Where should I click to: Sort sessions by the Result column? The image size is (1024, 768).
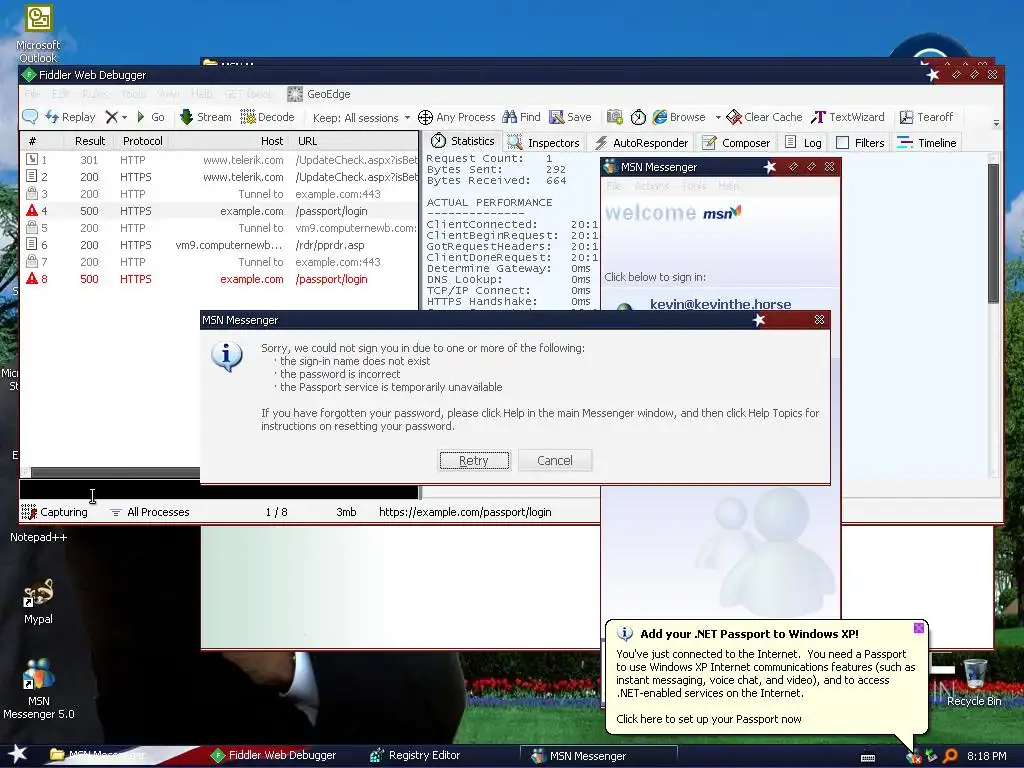89,141
